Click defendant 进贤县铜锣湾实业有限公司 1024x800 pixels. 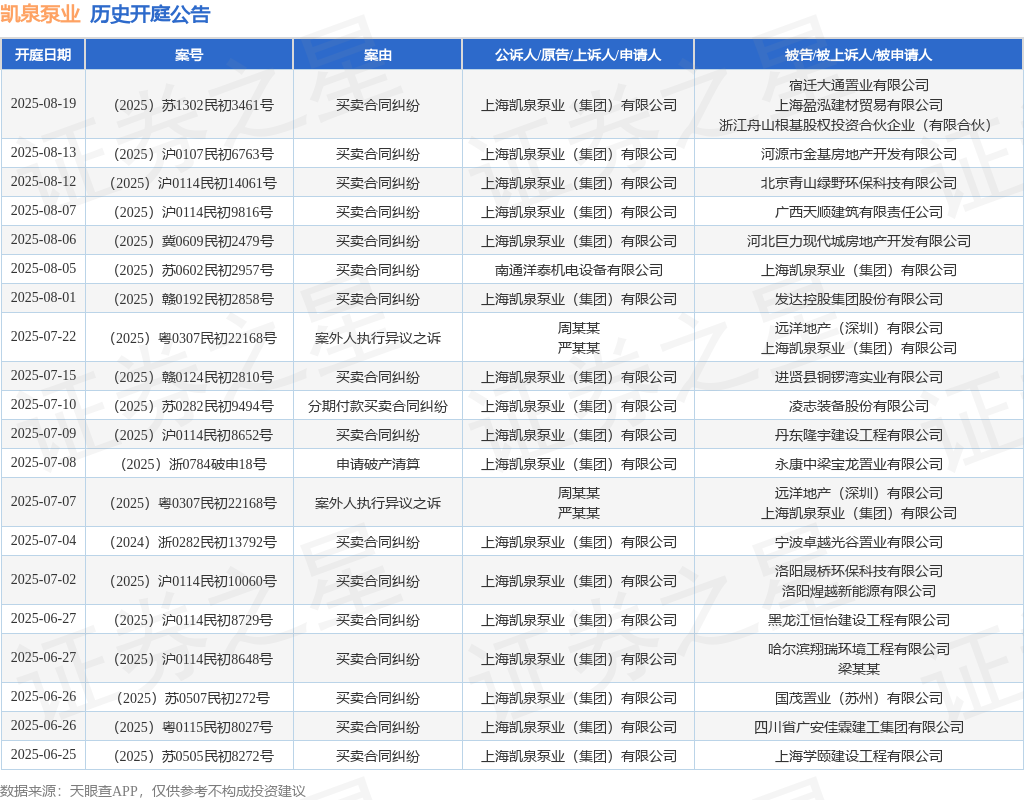click(x=858, y=377)
